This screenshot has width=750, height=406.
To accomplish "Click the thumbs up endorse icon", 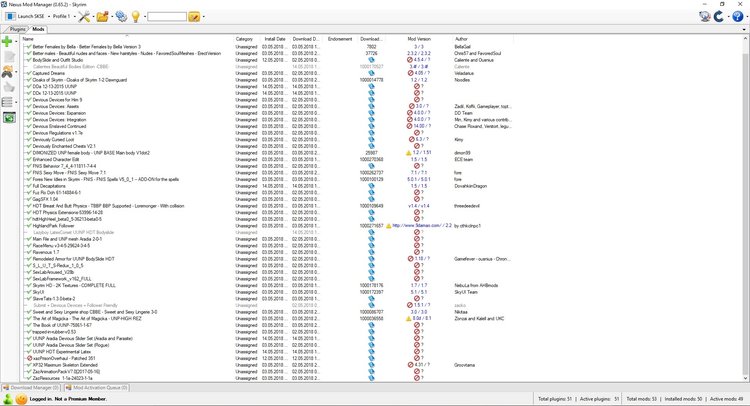I will (9, 87).
